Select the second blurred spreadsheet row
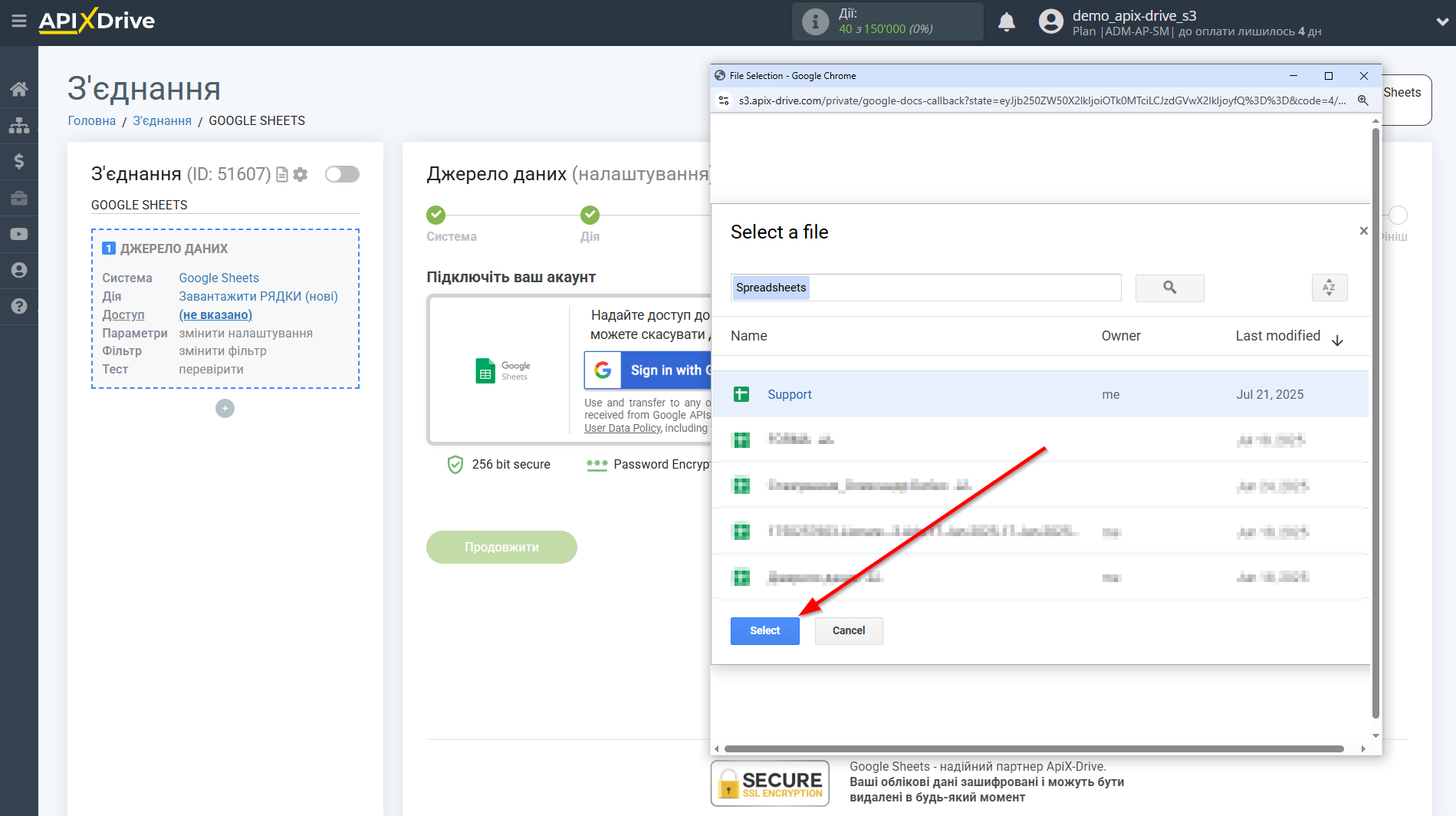The width and height of the screenshot is (1456, 816). pyautogui.click(x=1040, y=439)
